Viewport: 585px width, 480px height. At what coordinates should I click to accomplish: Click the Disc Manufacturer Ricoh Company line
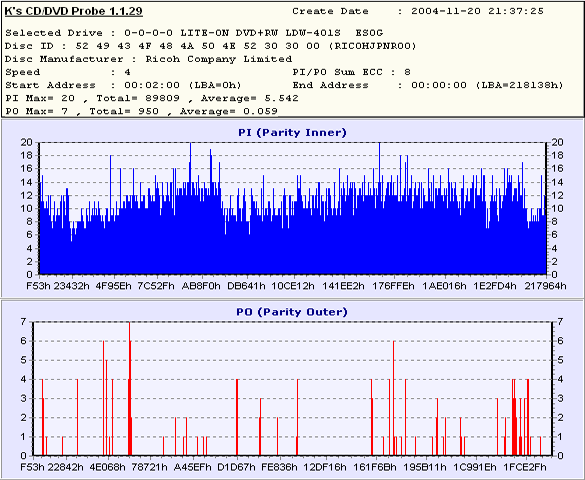coord(148,59)
